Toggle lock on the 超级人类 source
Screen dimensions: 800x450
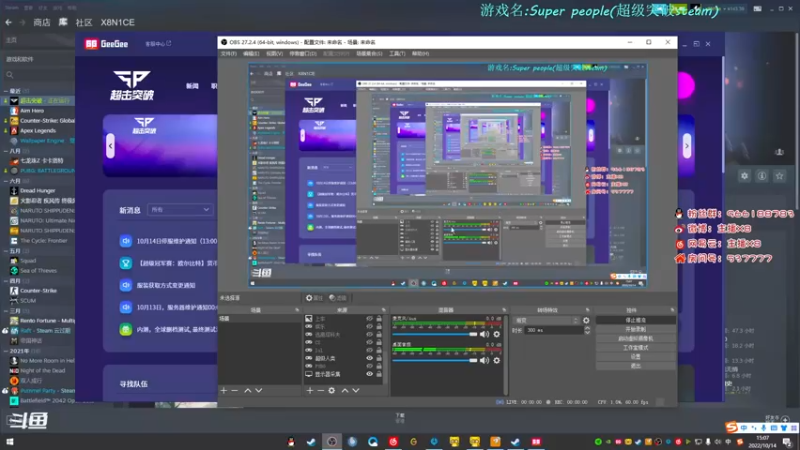[379, 358]
